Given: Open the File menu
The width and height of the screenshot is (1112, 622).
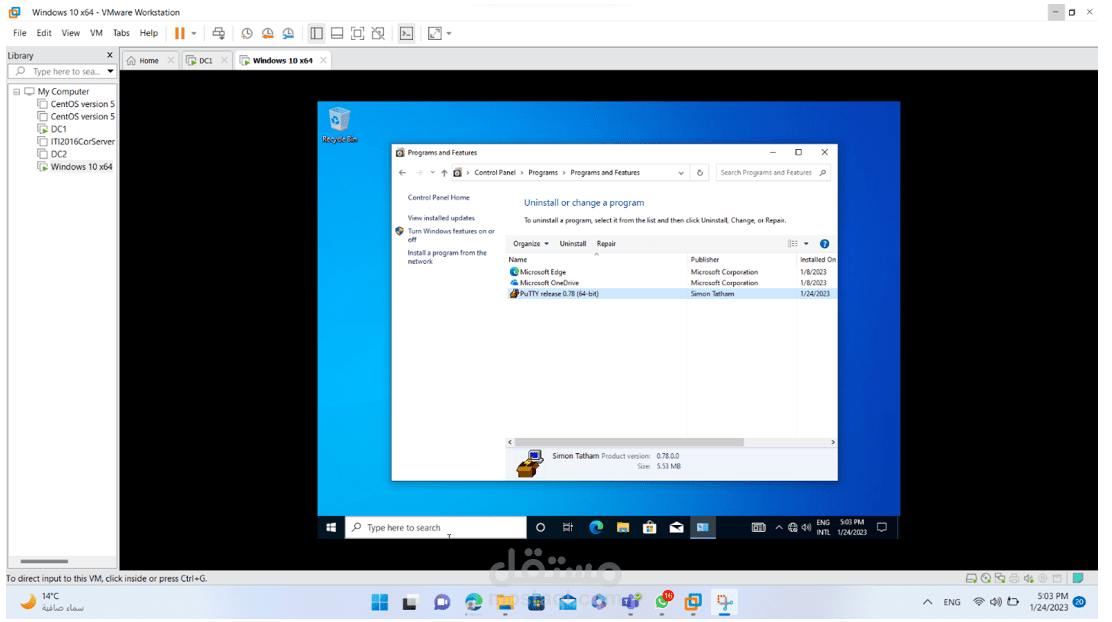Looking at the screenshot, I should pos(20,33).
